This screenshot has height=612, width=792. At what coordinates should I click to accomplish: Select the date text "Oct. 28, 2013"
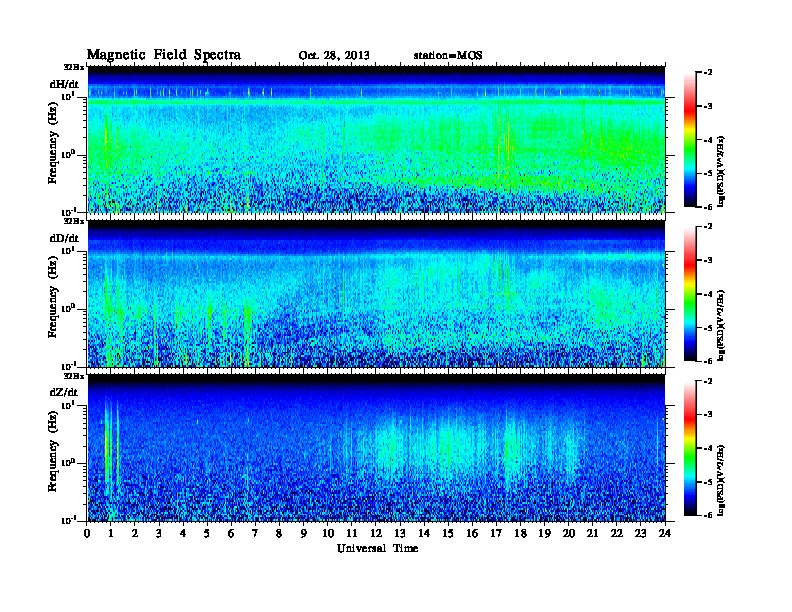click(x=334, y=56)
